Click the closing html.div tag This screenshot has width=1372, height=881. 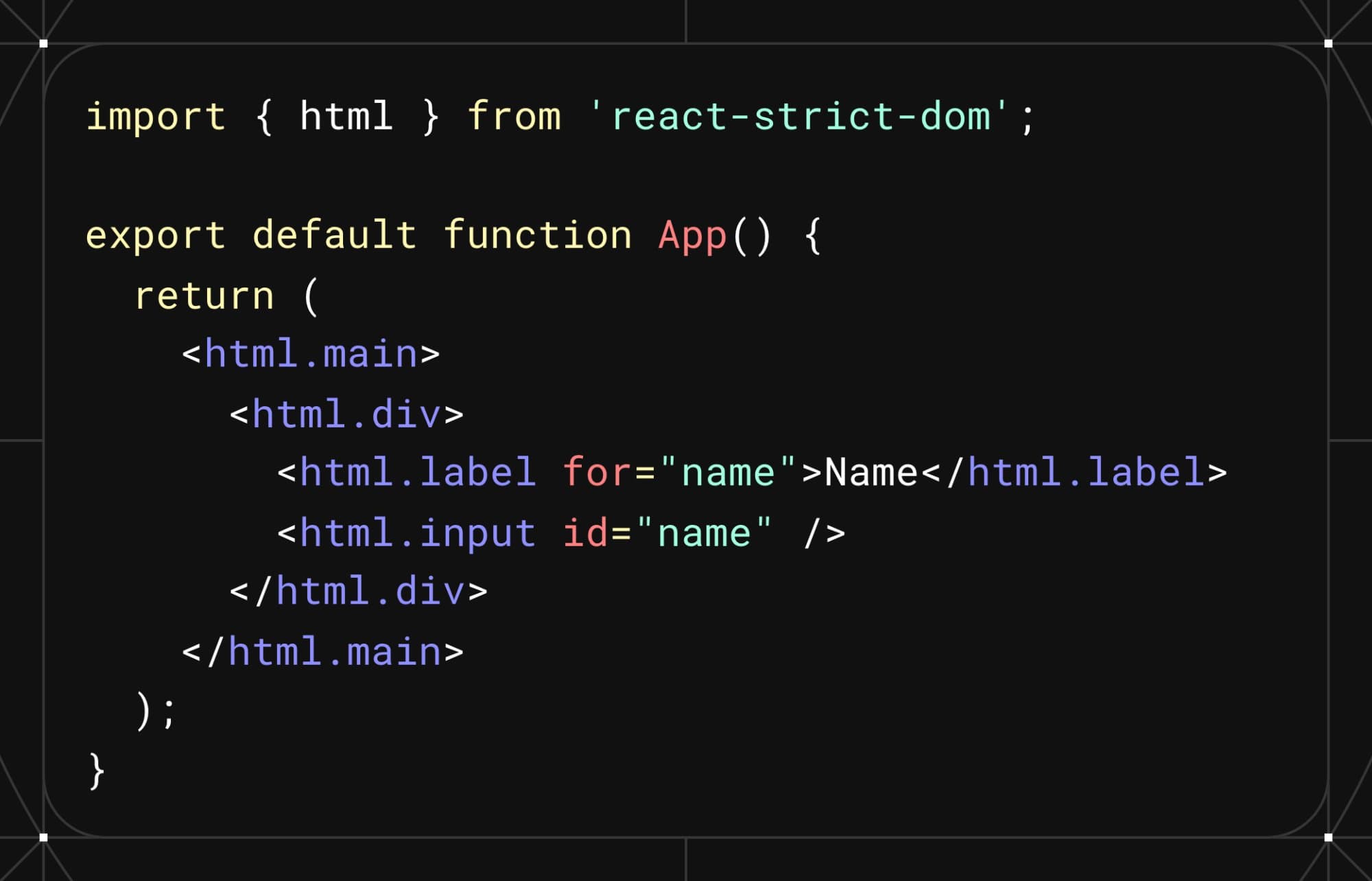[358, 591]
